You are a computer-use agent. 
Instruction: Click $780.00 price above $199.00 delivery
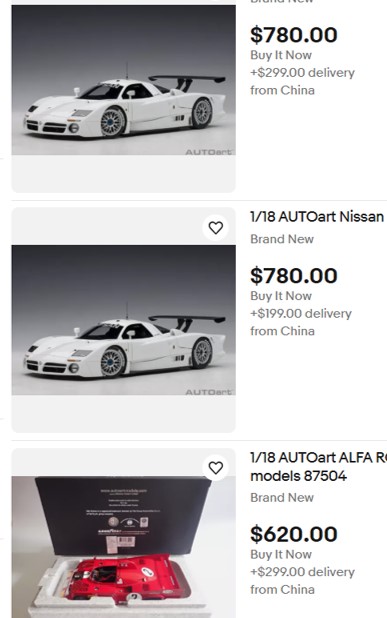(x=294, y=275)
